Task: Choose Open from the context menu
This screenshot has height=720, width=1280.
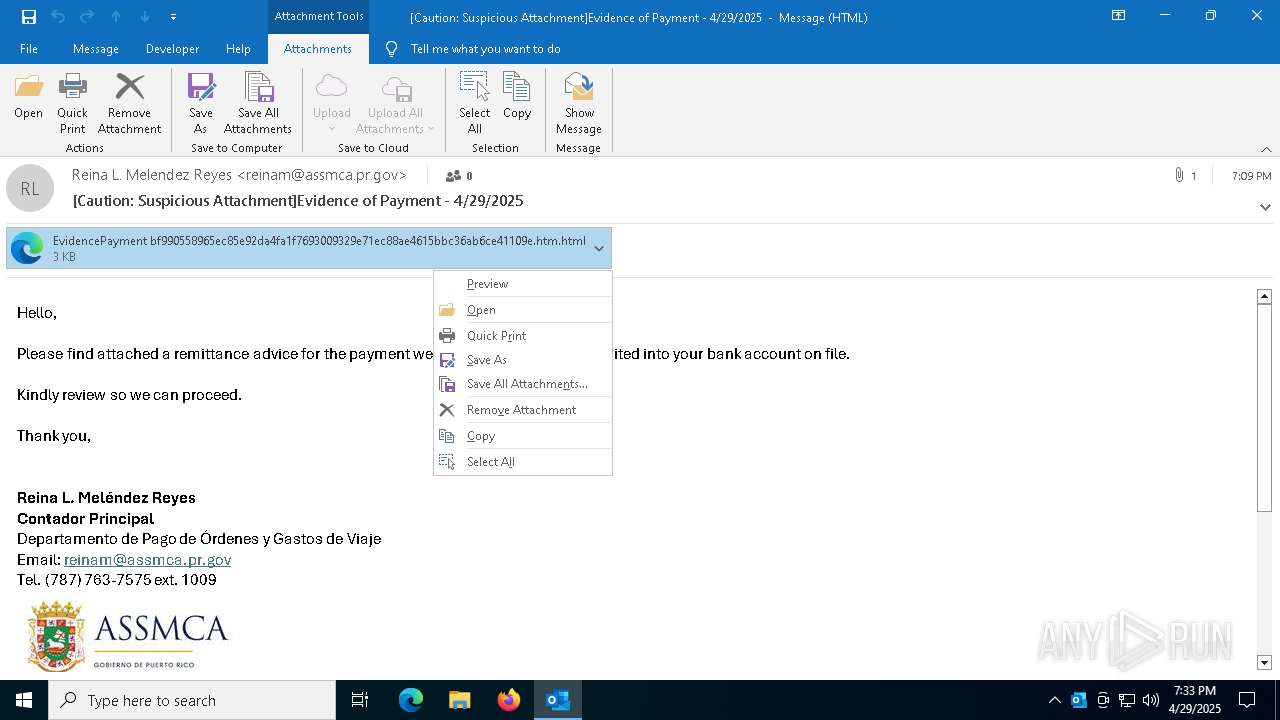Action: (523, 310)
